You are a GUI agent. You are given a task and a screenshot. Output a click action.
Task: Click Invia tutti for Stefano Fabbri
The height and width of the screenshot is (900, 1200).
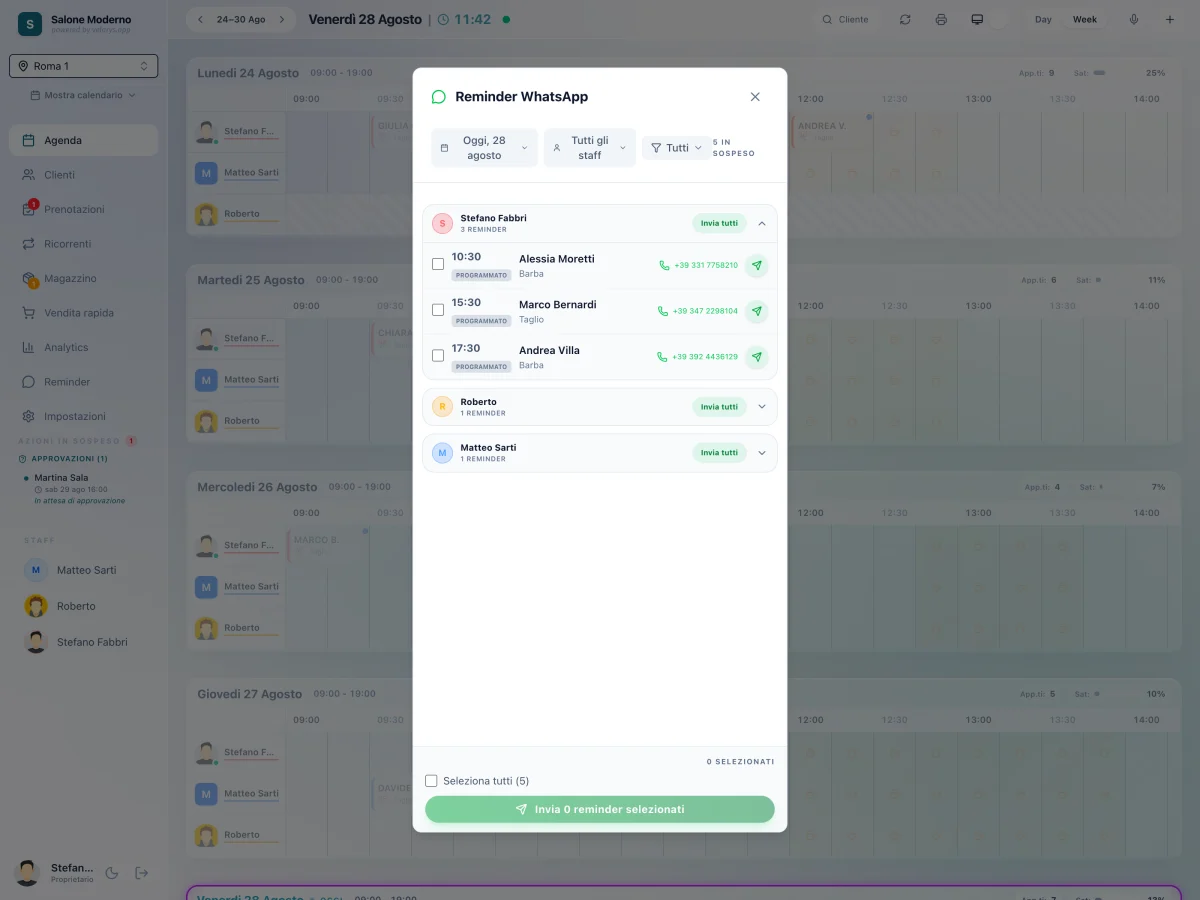(719, 224)
